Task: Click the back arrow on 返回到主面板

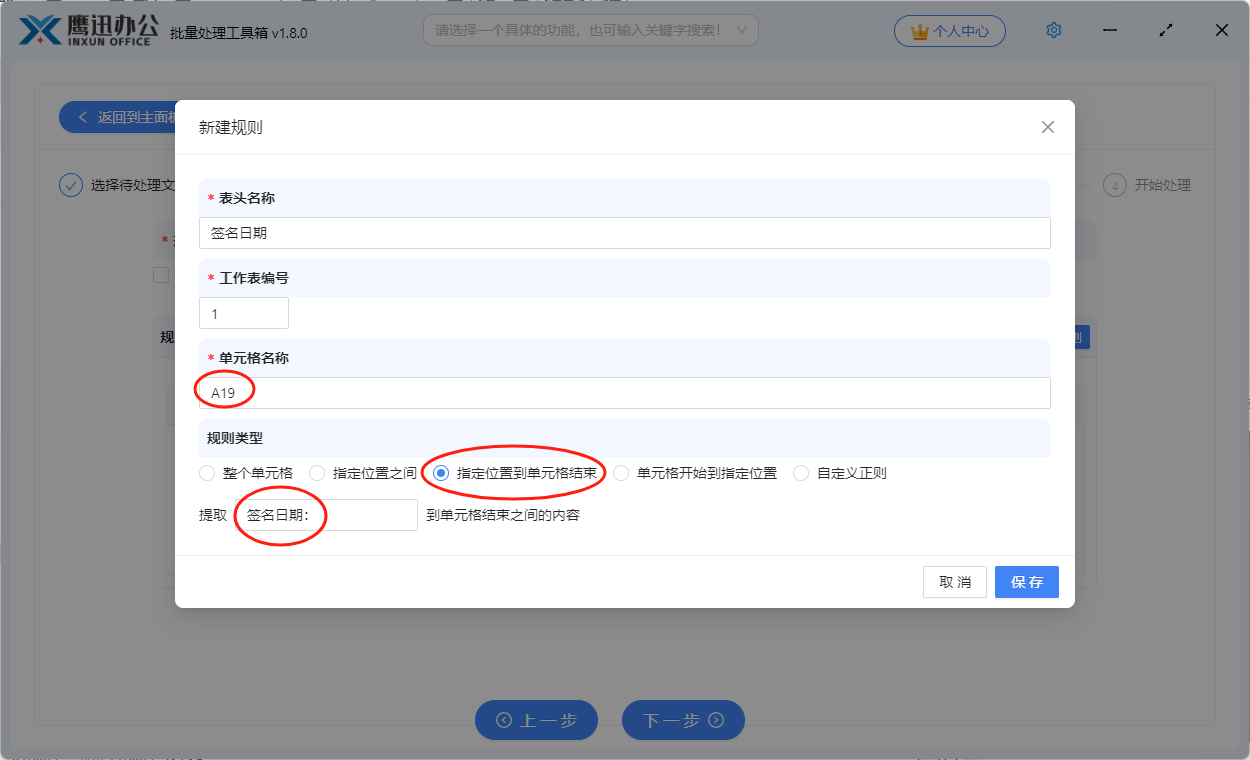Action: [x=82, y=116]
